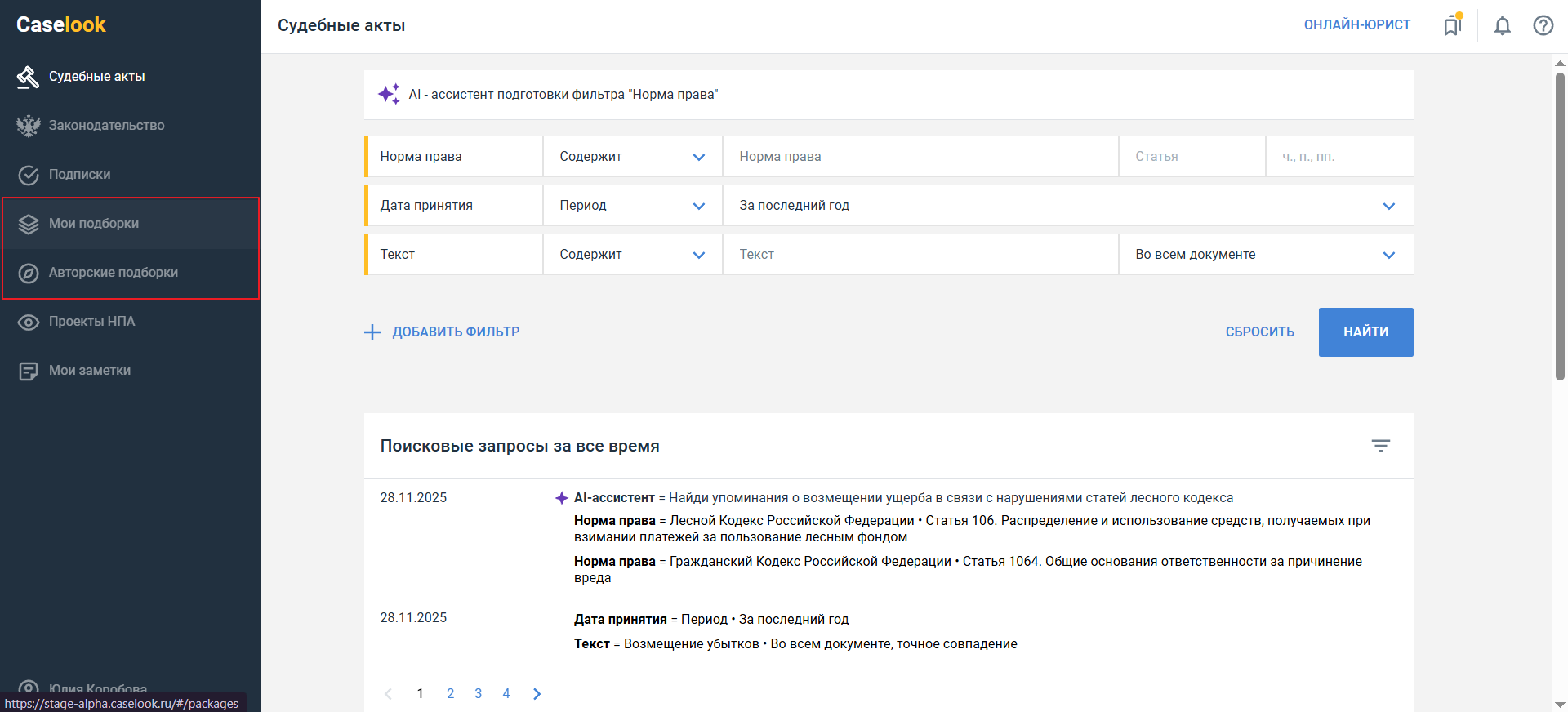Click the filter icon beside search history heading
This screenshot has height=712, width=1568.
[x=1380, y=446]
